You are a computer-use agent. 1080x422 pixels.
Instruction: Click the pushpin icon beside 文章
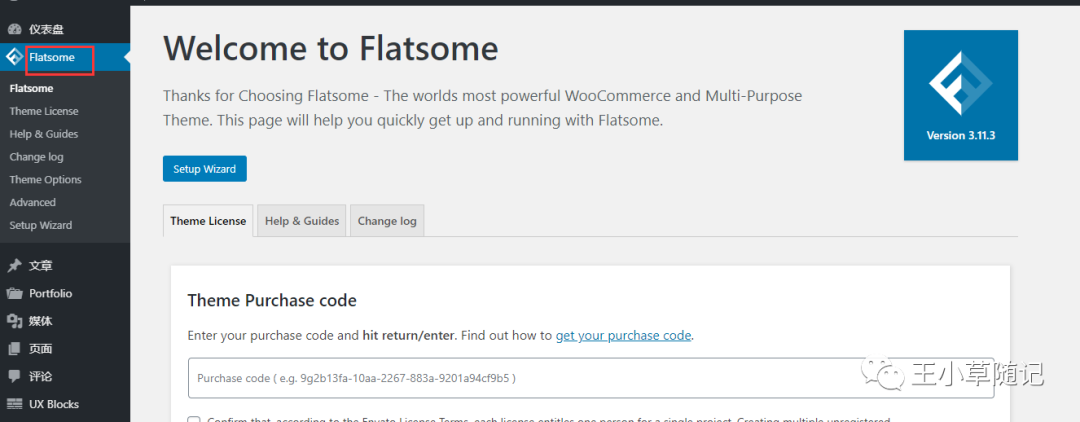coord(14,266)
